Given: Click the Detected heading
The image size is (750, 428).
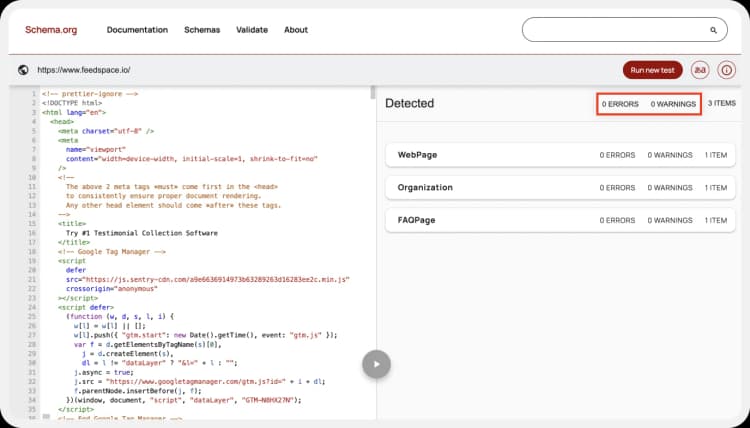Looking at the screenshot, I should (409, 103).
